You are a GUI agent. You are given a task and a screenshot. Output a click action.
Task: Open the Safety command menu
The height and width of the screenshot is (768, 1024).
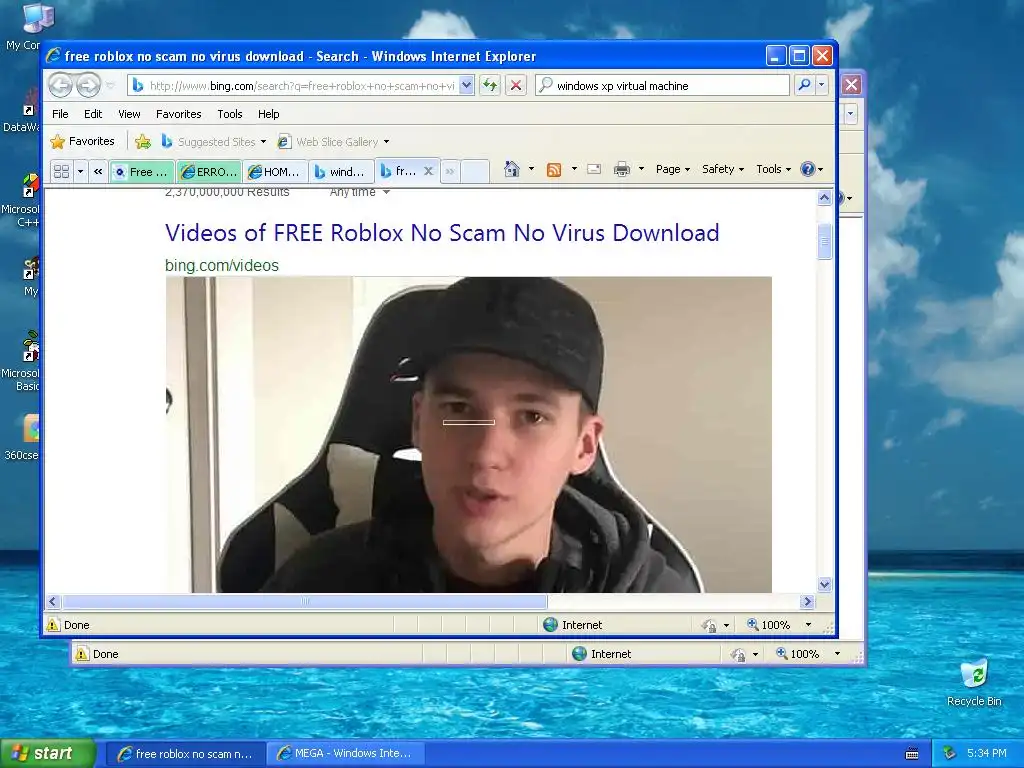coord(723,169)
